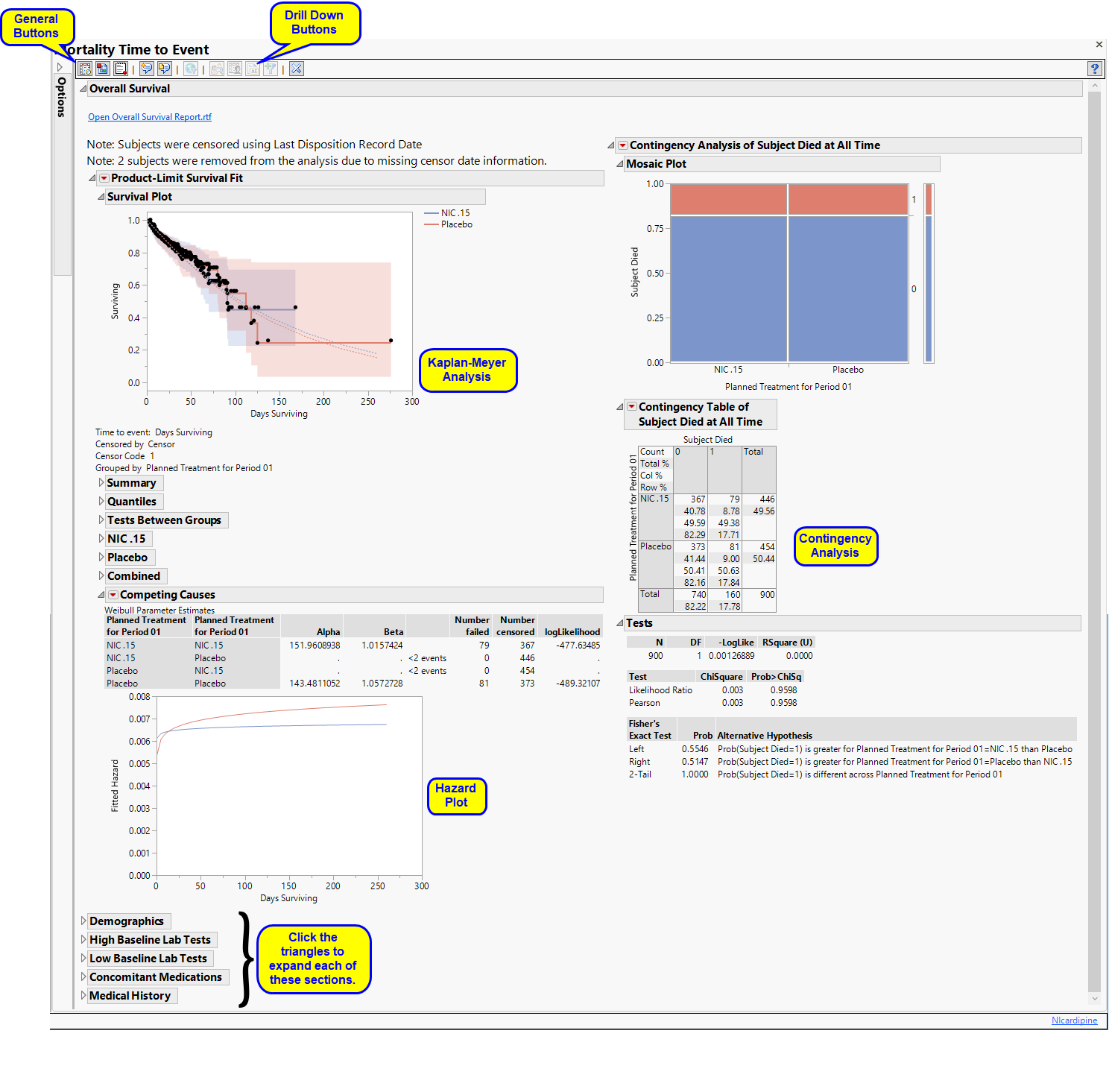Expand the Options side panel arrow
1109x1092 pixels.
(60, 67)
